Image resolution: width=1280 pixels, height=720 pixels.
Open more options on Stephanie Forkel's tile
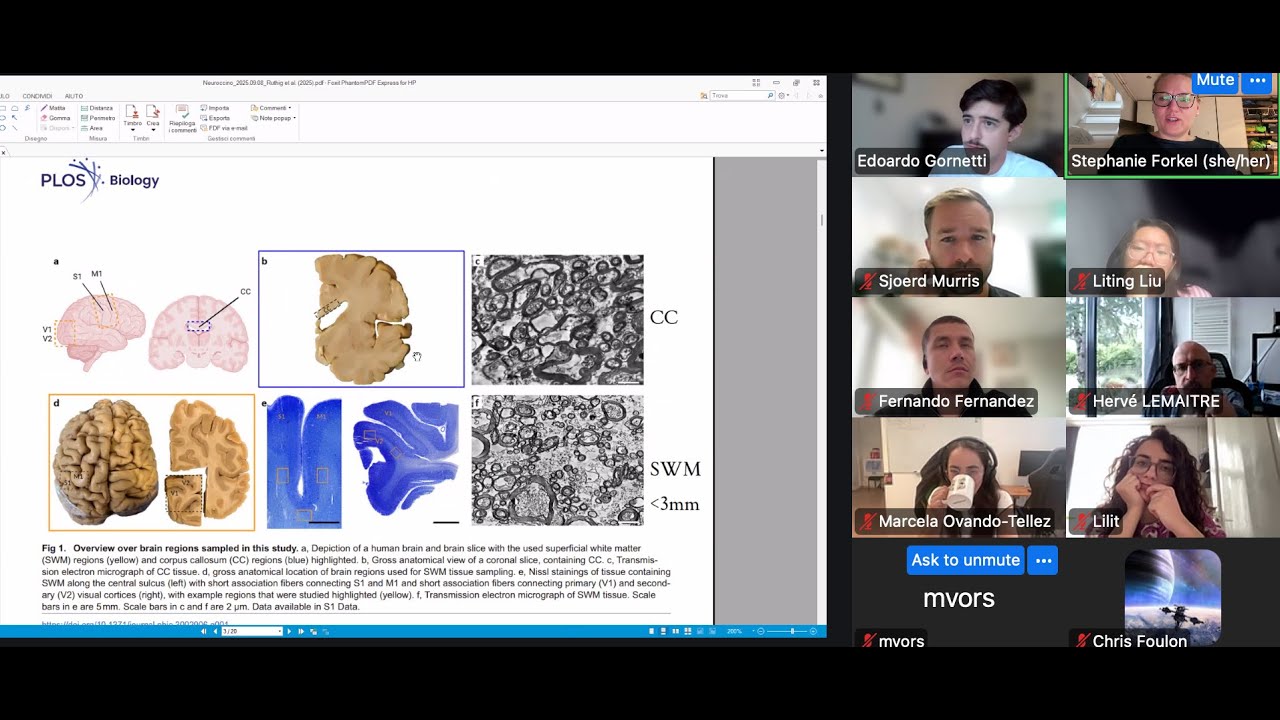pyautogui.click(x=1258, y=80)
